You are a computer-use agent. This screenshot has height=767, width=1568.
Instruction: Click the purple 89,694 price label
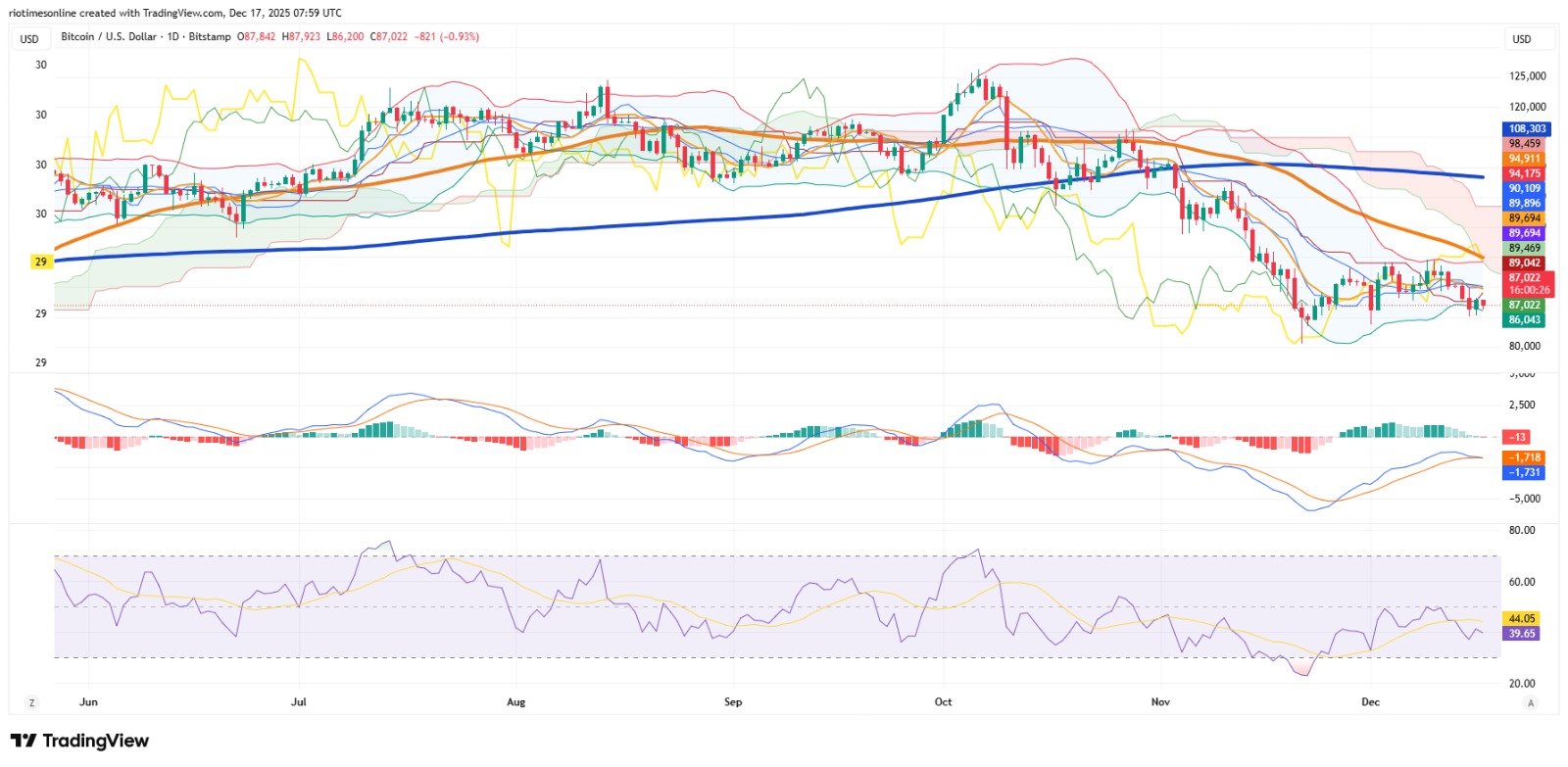point(1524,233)
